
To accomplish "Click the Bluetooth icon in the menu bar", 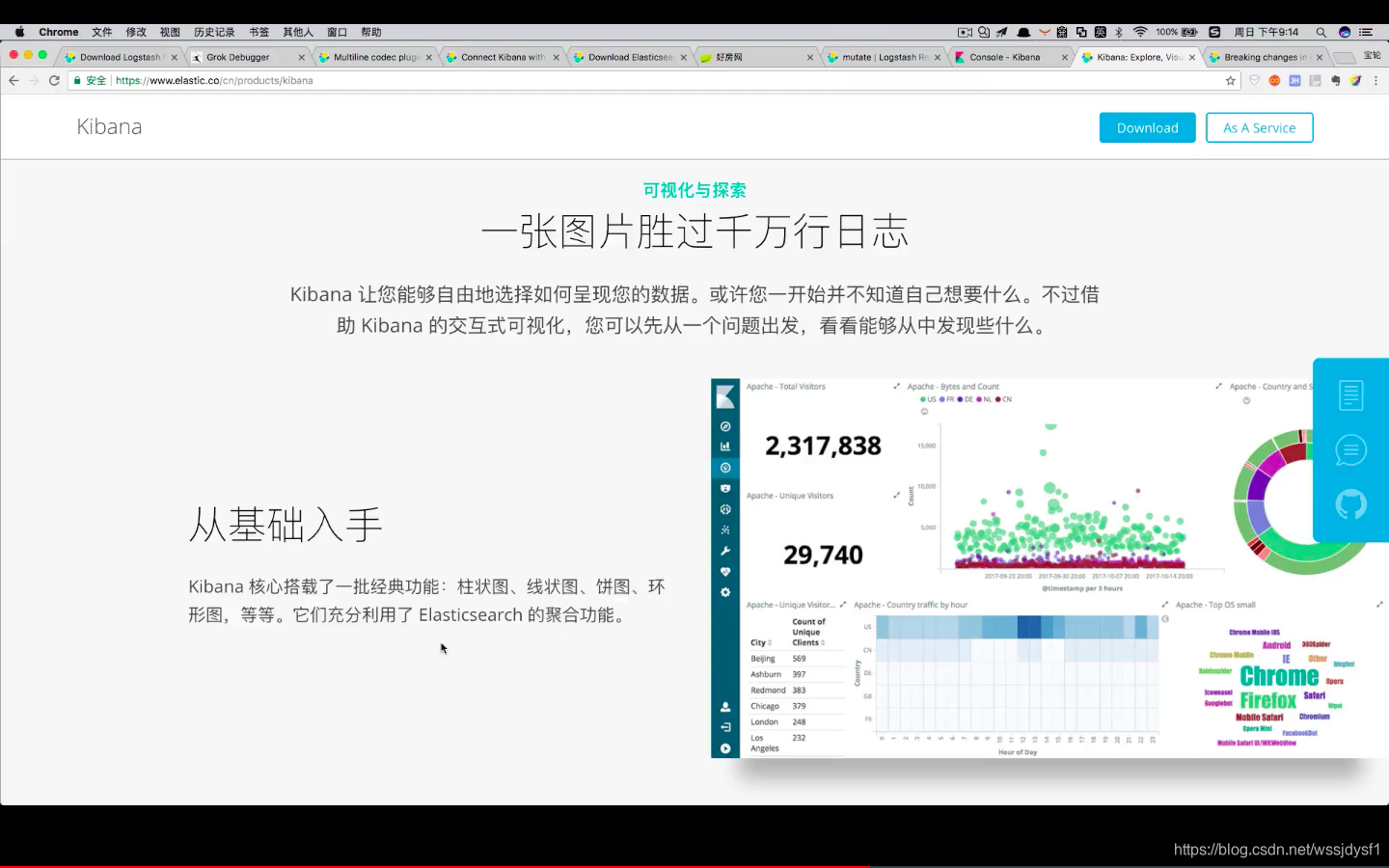I will point(1119,32).
